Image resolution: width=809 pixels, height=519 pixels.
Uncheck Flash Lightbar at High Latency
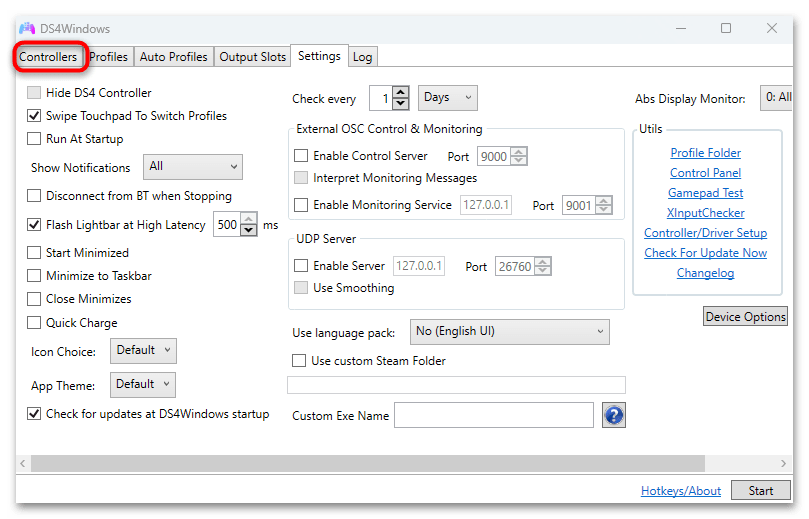tap(34, 224)
